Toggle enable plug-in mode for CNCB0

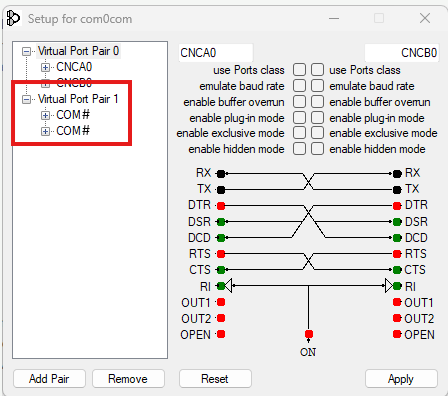tap(317, 117)
